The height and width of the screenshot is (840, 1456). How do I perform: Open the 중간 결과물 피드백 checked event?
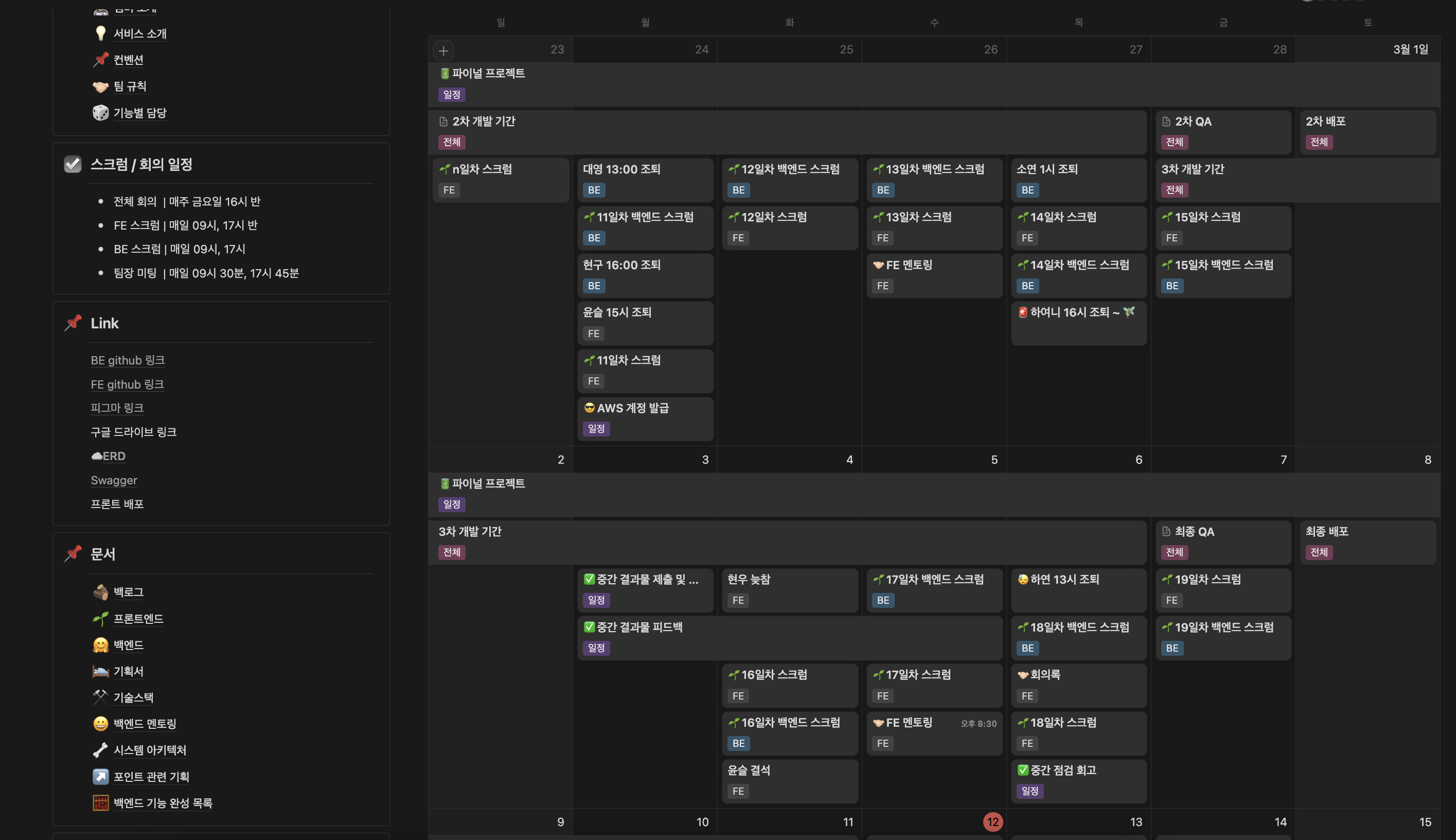pyautogui.click(x=639, y=627)
